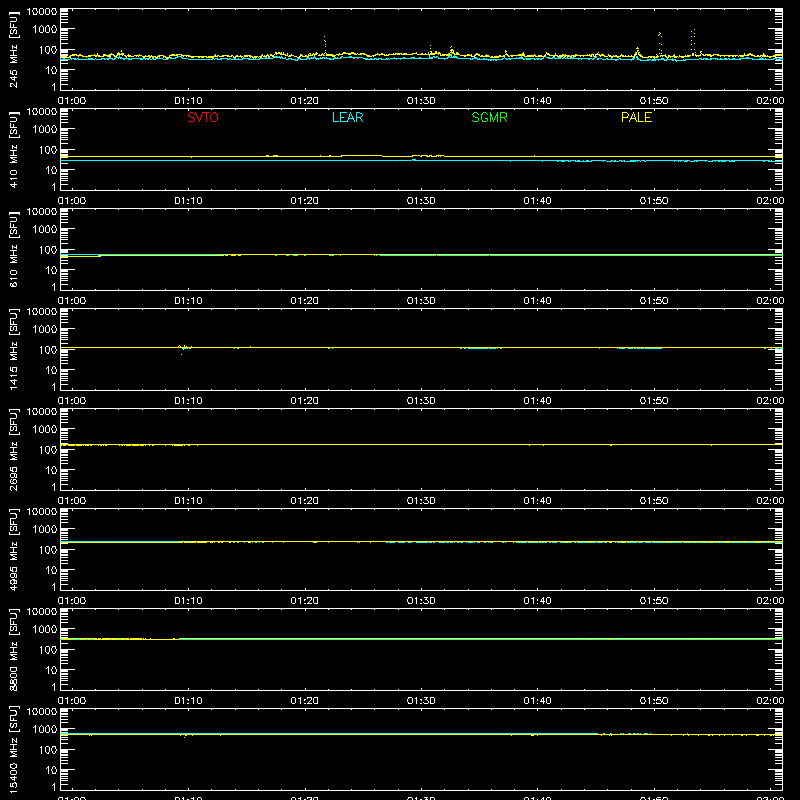800x800 pixels.
Task: Click the 10000 tick label on 4995 MHz axis
Action: (42, 512)
